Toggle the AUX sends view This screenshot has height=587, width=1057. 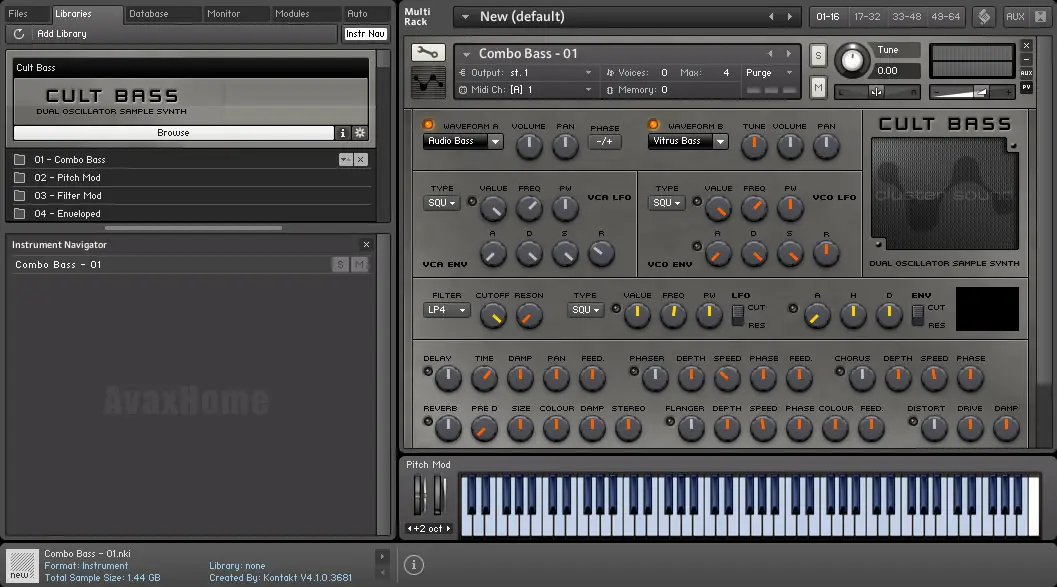click(x=1015, y=16)
